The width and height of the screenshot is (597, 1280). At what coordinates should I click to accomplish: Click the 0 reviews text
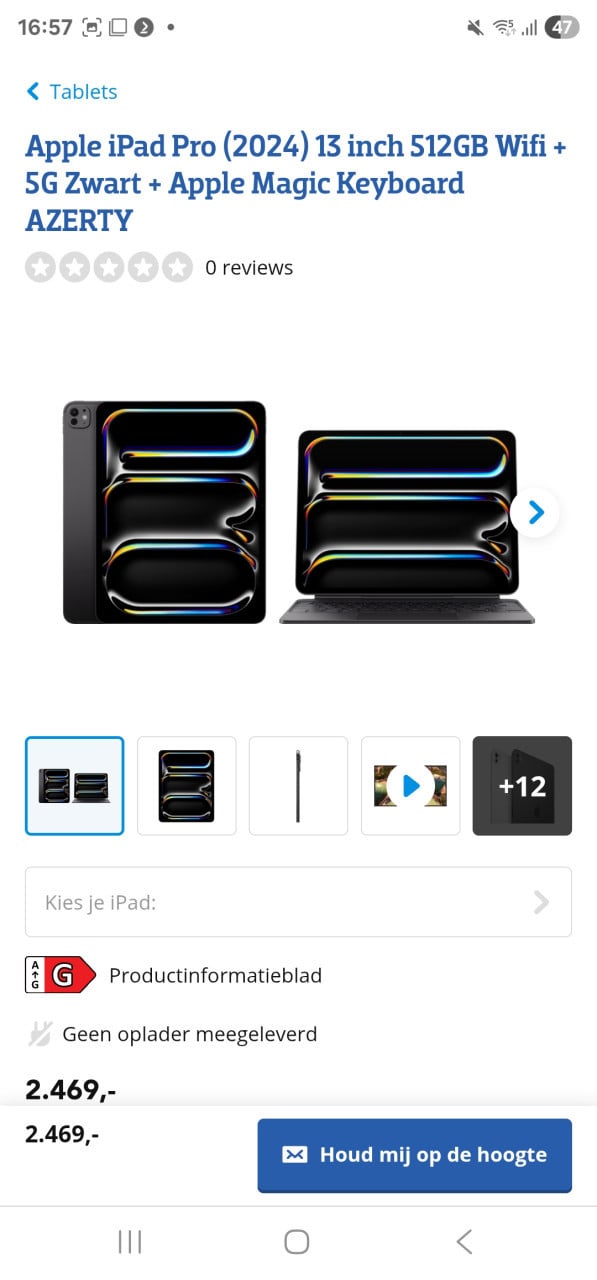tap(249, 268)
